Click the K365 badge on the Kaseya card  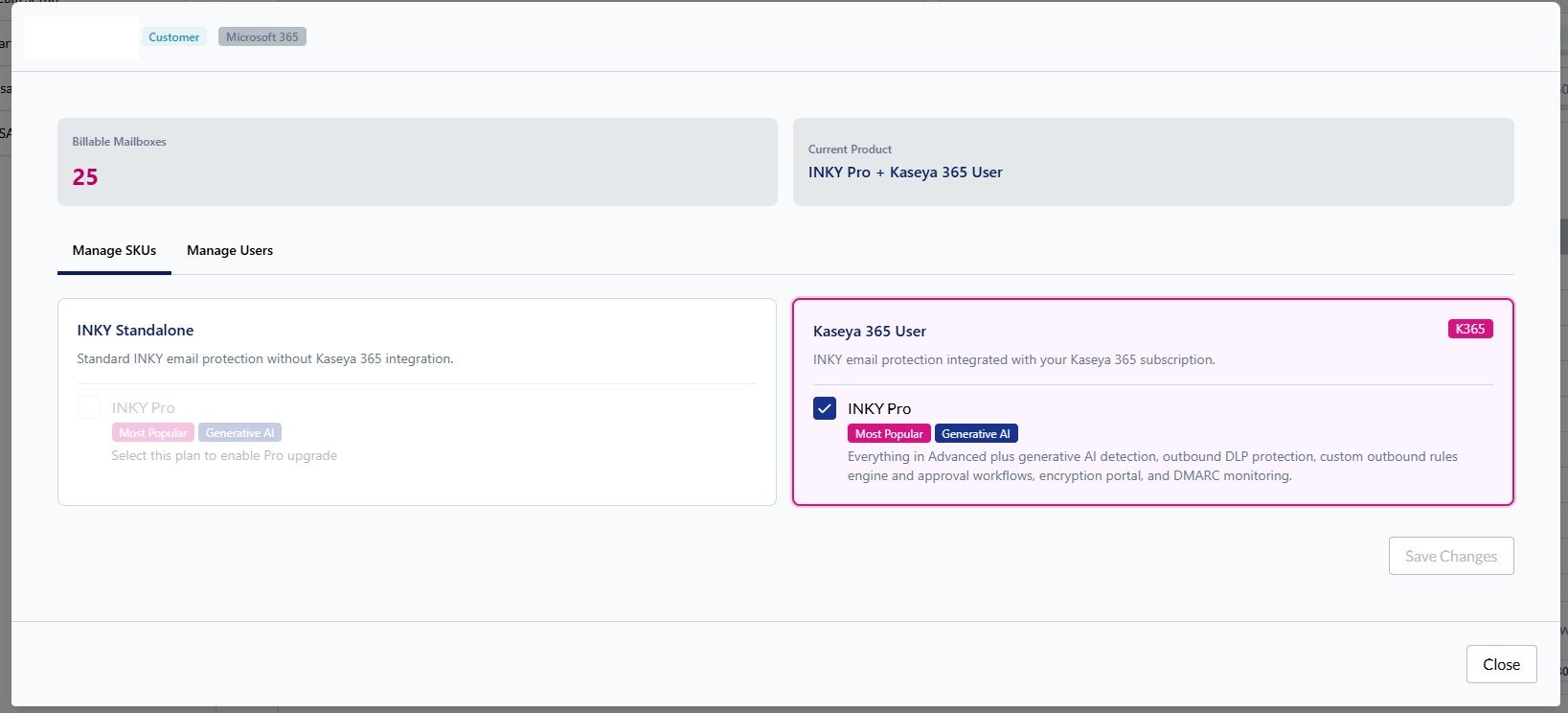tap(1470, 329)
